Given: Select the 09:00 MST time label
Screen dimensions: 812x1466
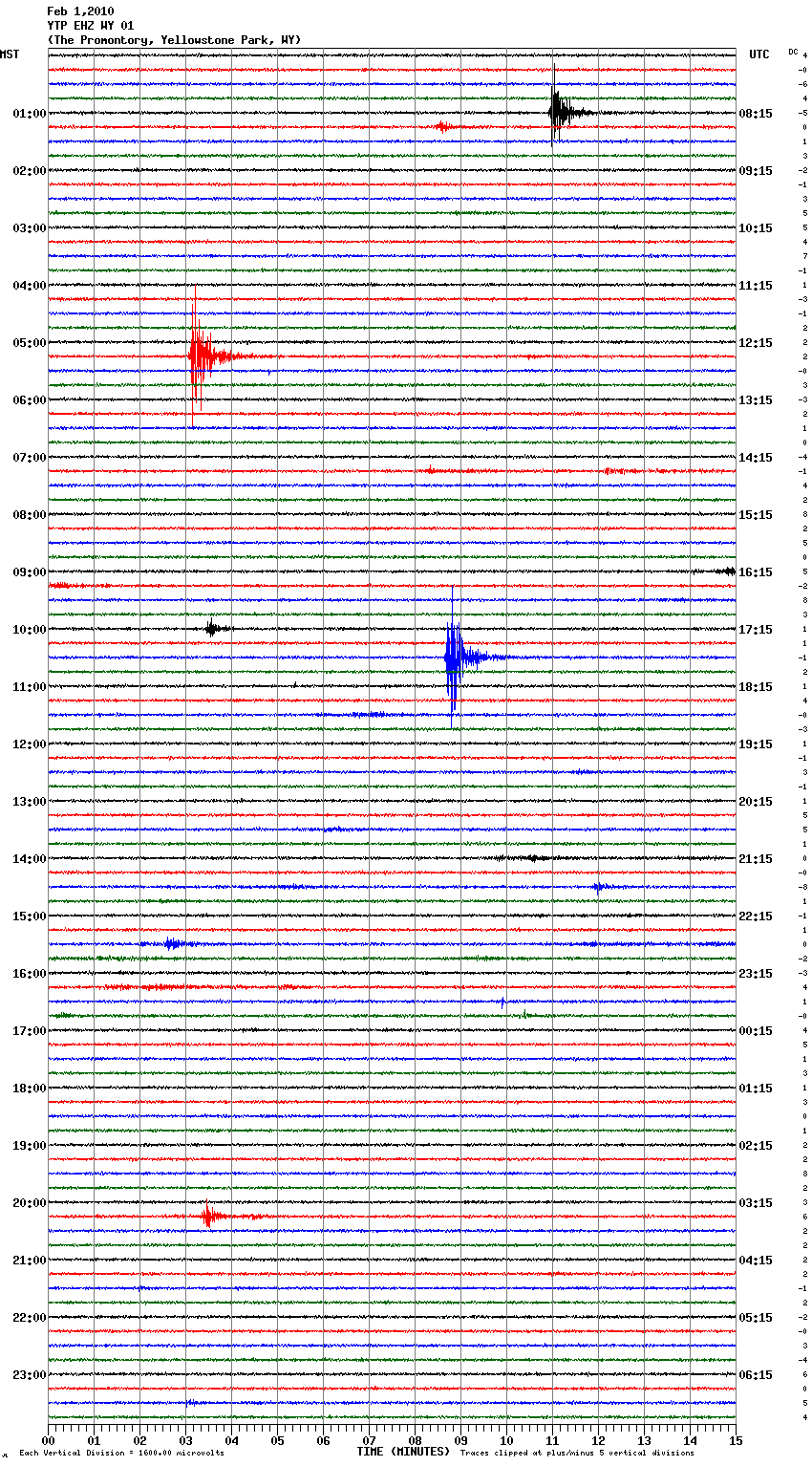Looking at the screenshot, I should coord(30,572).
